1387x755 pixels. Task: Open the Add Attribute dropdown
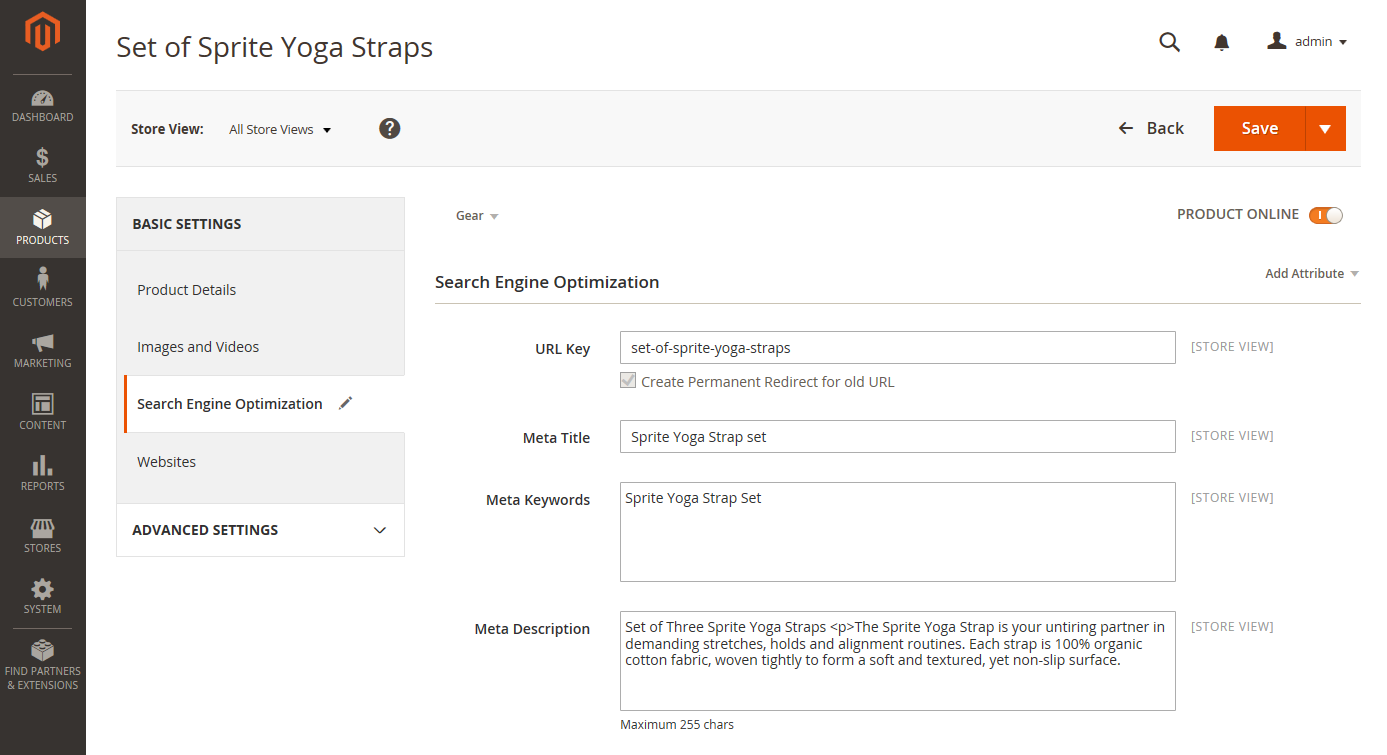point(1311,274)
